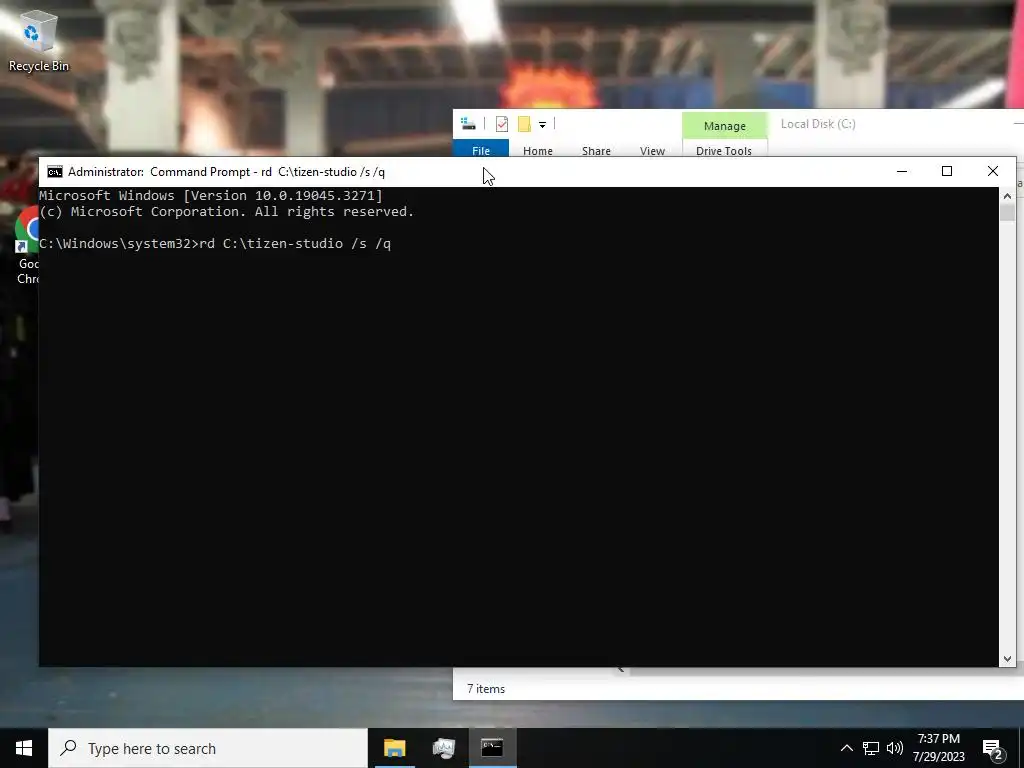The height and width of the screenshot is (768, 1024).
Task: Switch to Share ribbon tab in Explorer
Action: point(596,150)
